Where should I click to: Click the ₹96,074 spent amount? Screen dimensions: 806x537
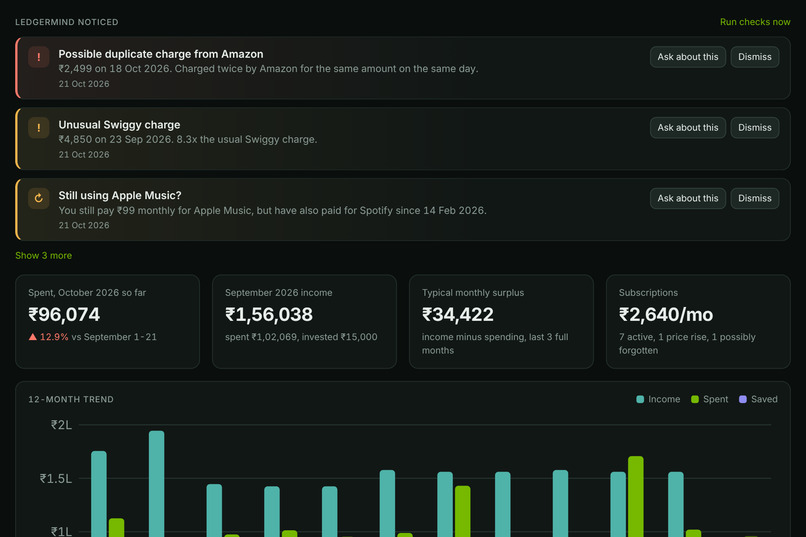64,314
